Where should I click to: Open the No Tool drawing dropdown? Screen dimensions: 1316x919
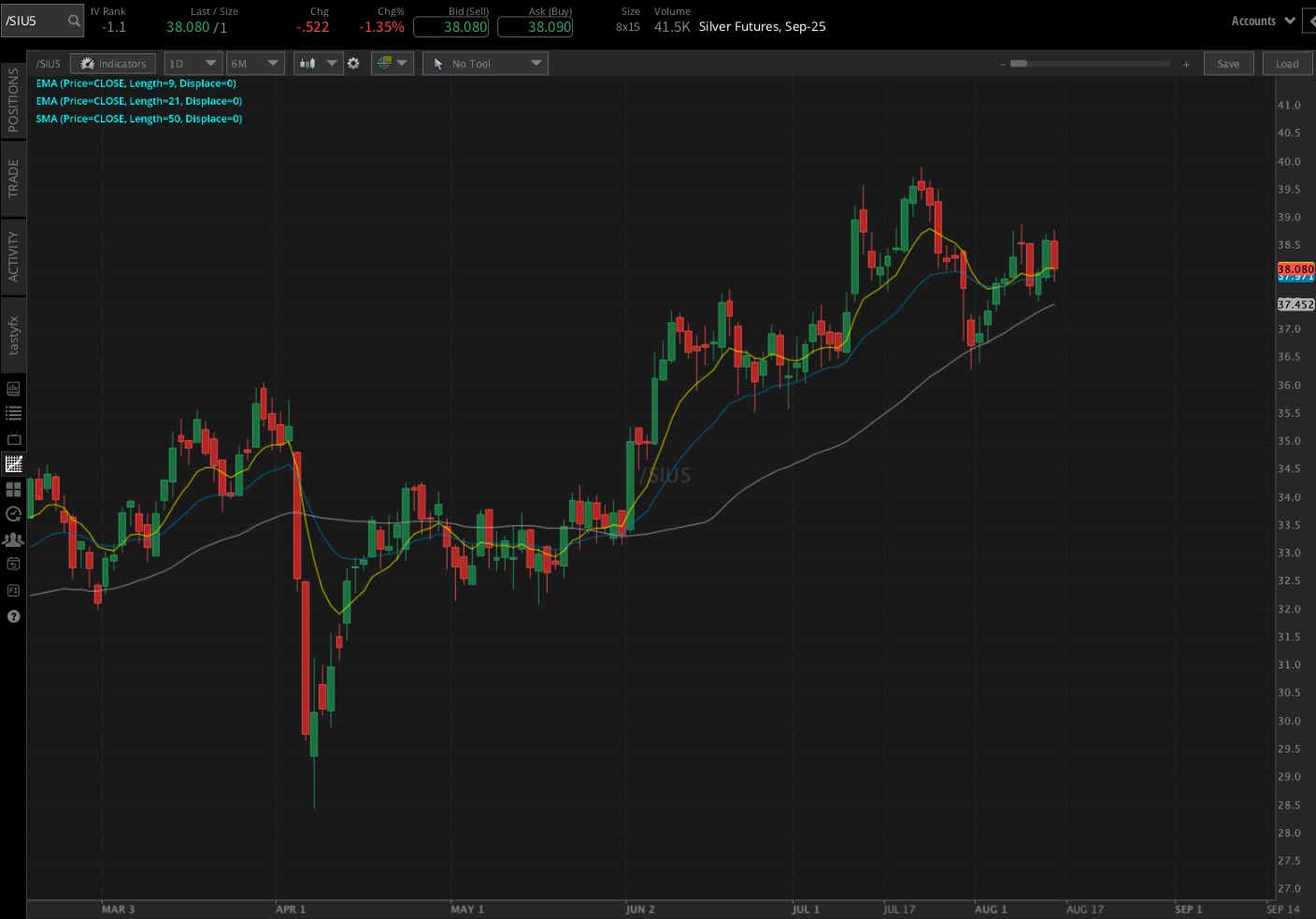tap(485, 64)
